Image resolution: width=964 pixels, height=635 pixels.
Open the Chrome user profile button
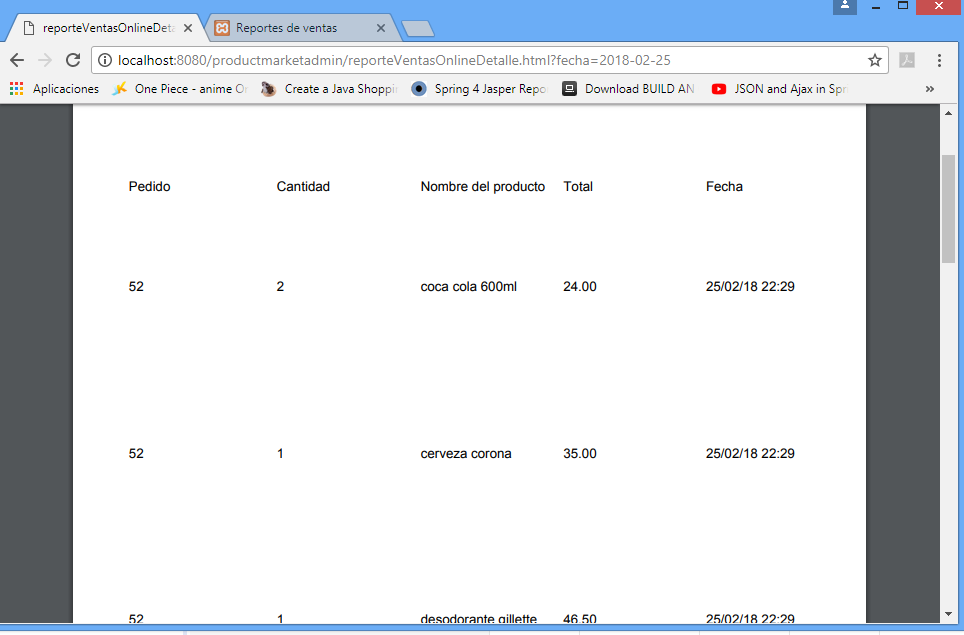845,6
